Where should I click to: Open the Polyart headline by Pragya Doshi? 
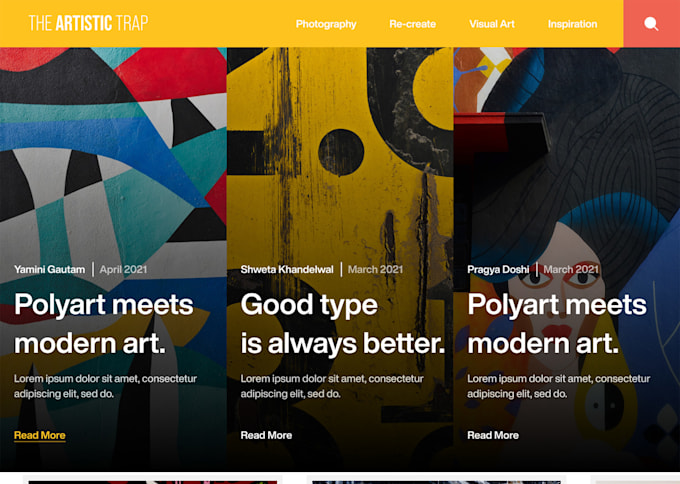[x=557, y=324]
